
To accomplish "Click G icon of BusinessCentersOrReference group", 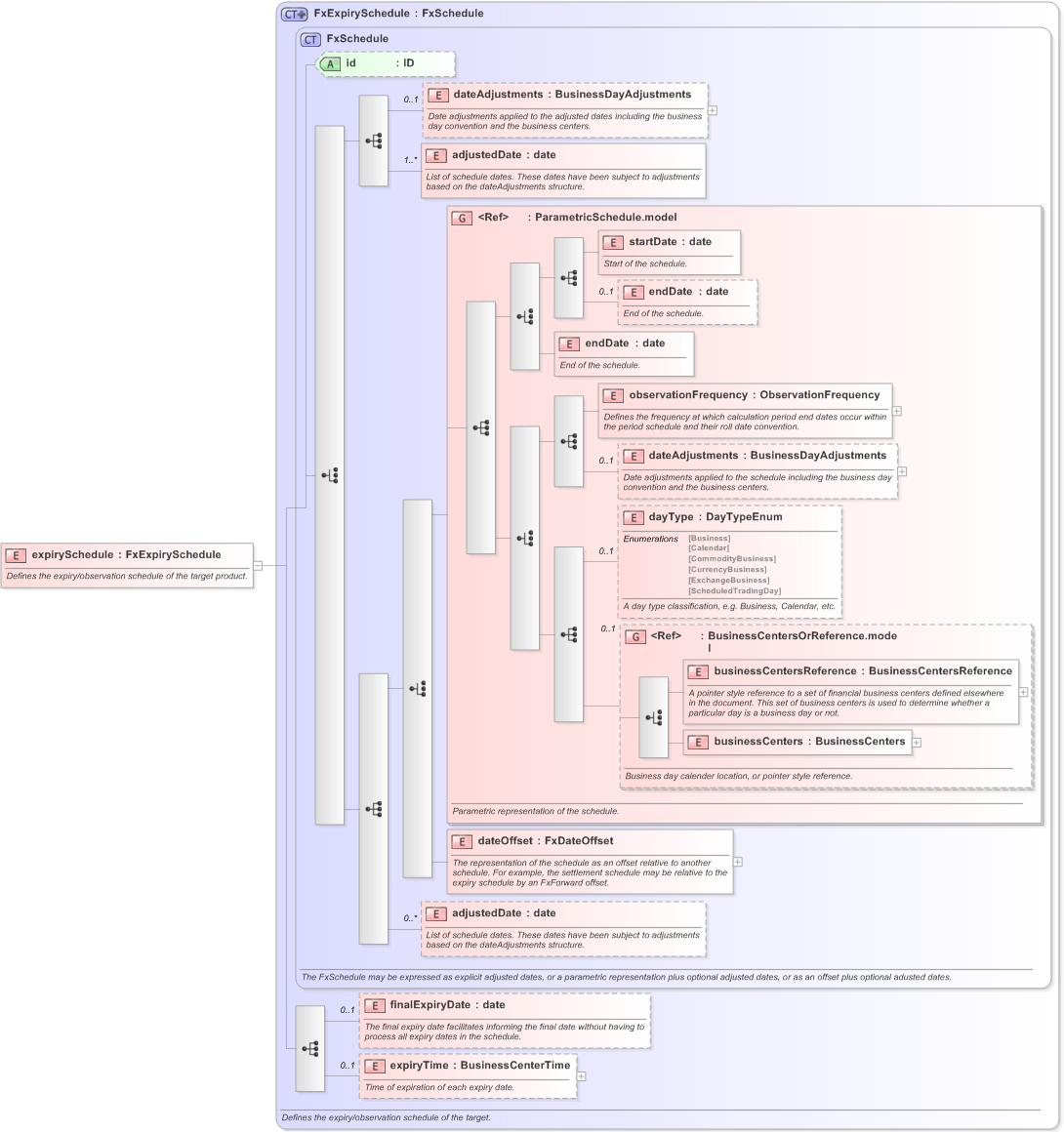I will tap(634, 636).
